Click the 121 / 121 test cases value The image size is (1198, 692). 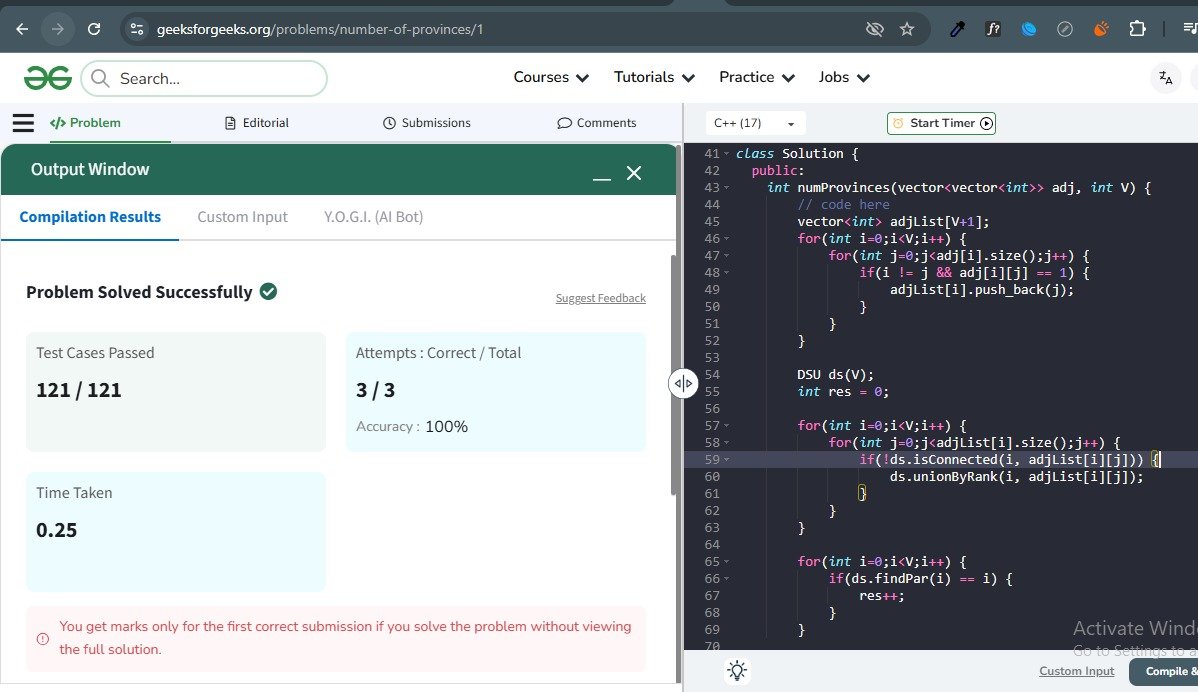(79, 390)
